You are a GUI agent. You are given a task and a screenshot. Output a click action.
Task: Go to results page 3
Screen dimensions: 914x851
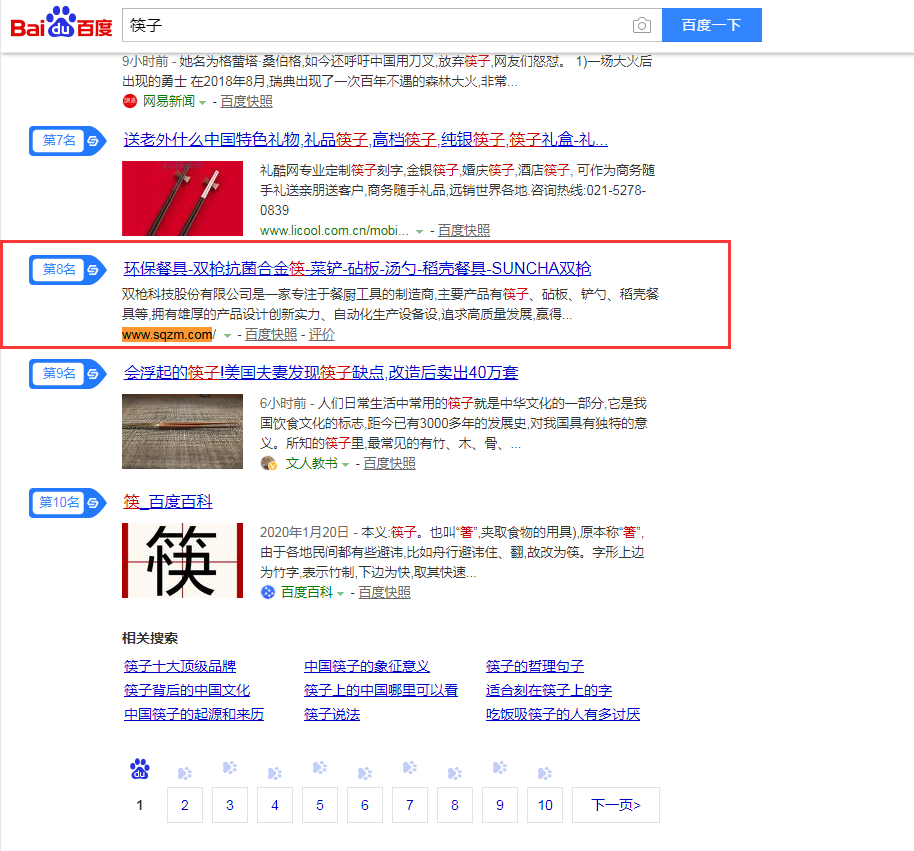point(230,805)
